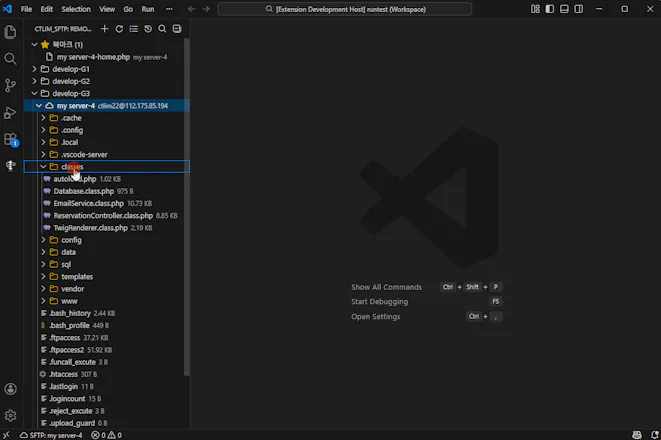The height and width of the screenshot is (440, 661).
Task: Expand the .vscode-server folder
Action: [x=43, y=154]
